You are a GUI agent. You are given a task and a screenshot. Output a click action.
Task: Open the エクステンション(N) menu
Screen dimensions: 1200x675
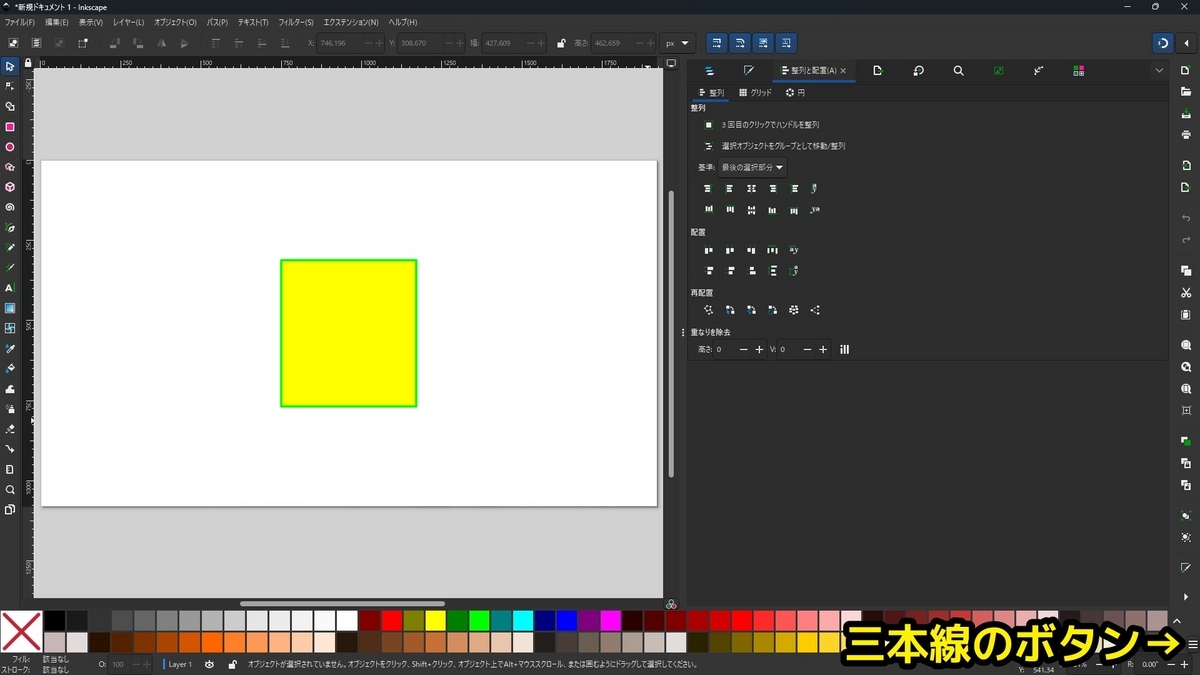pyautogui.click(x=351, y=22)
